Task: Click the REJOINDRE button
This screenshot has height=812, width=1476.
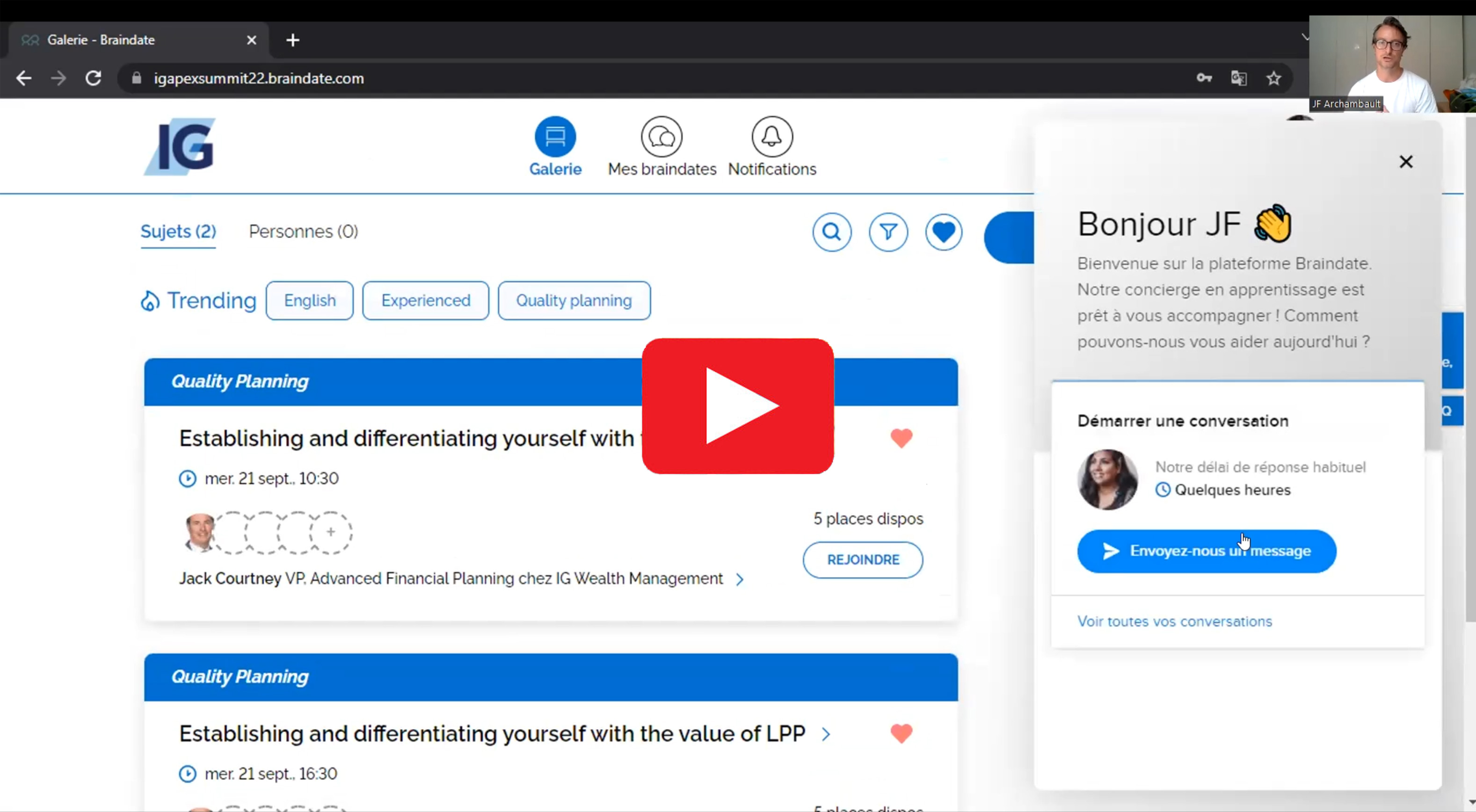Action: pos(862,560)
